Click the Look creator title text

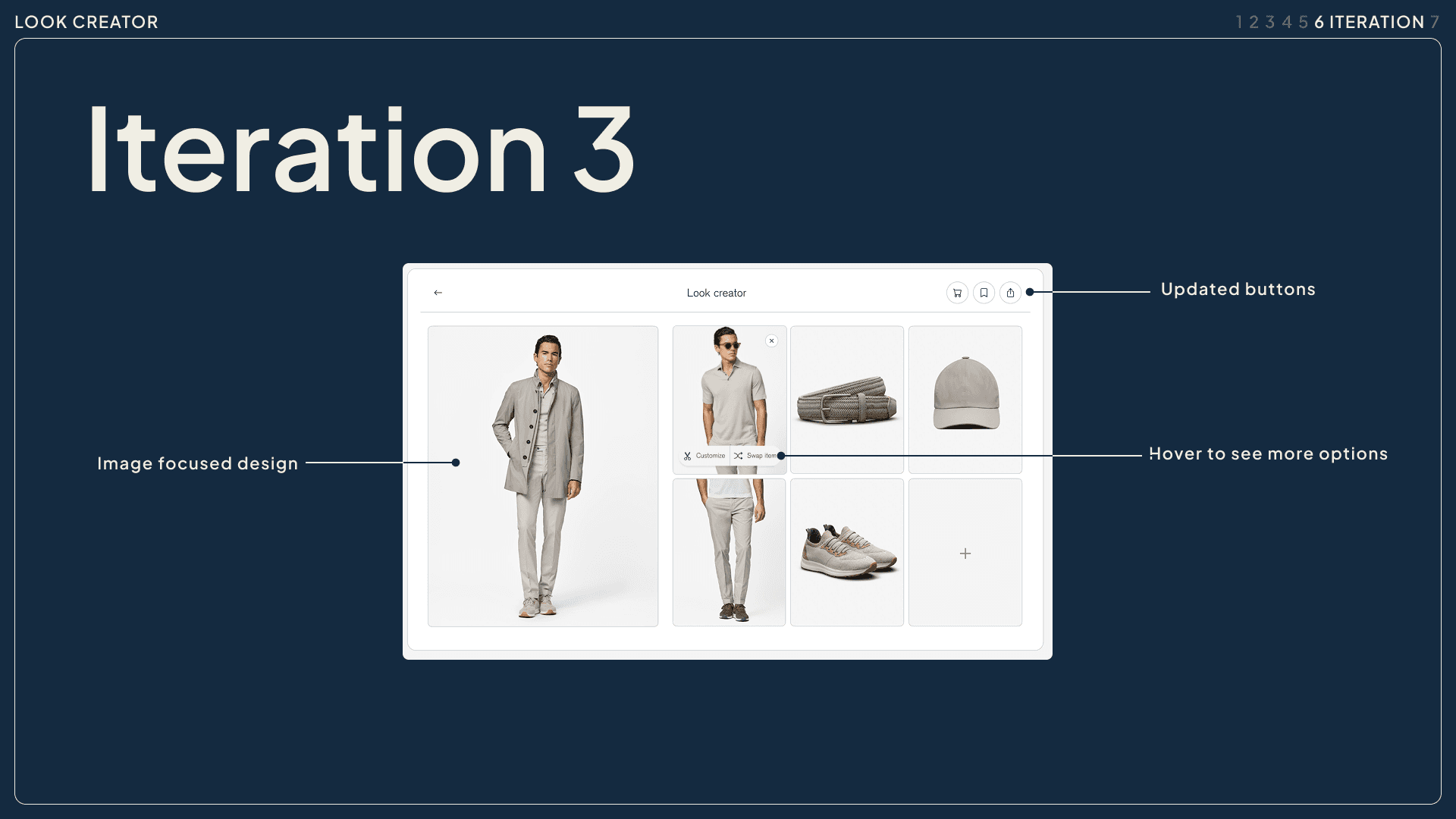point(716,293)
